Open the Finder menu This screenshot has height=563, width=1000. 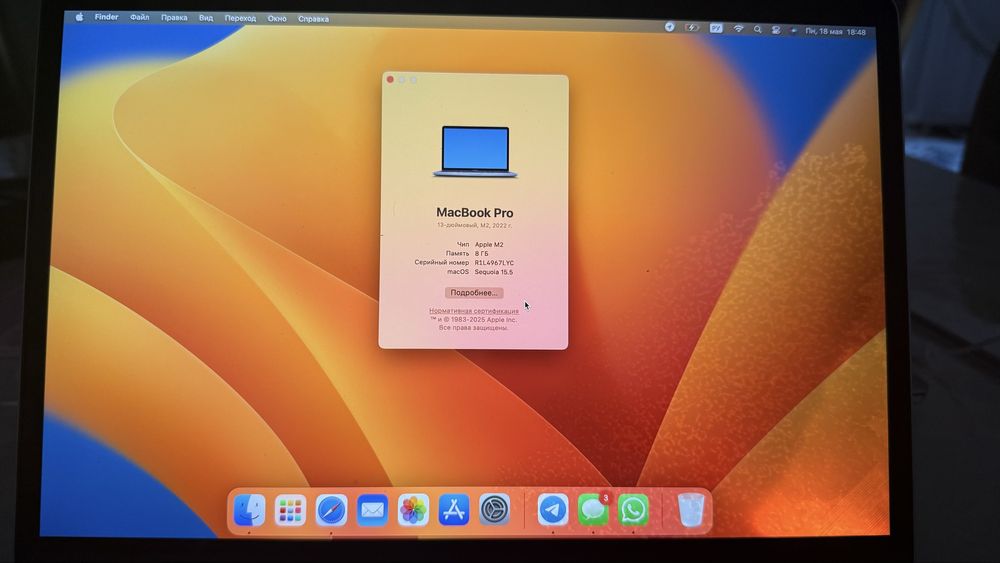click(107, 17)
